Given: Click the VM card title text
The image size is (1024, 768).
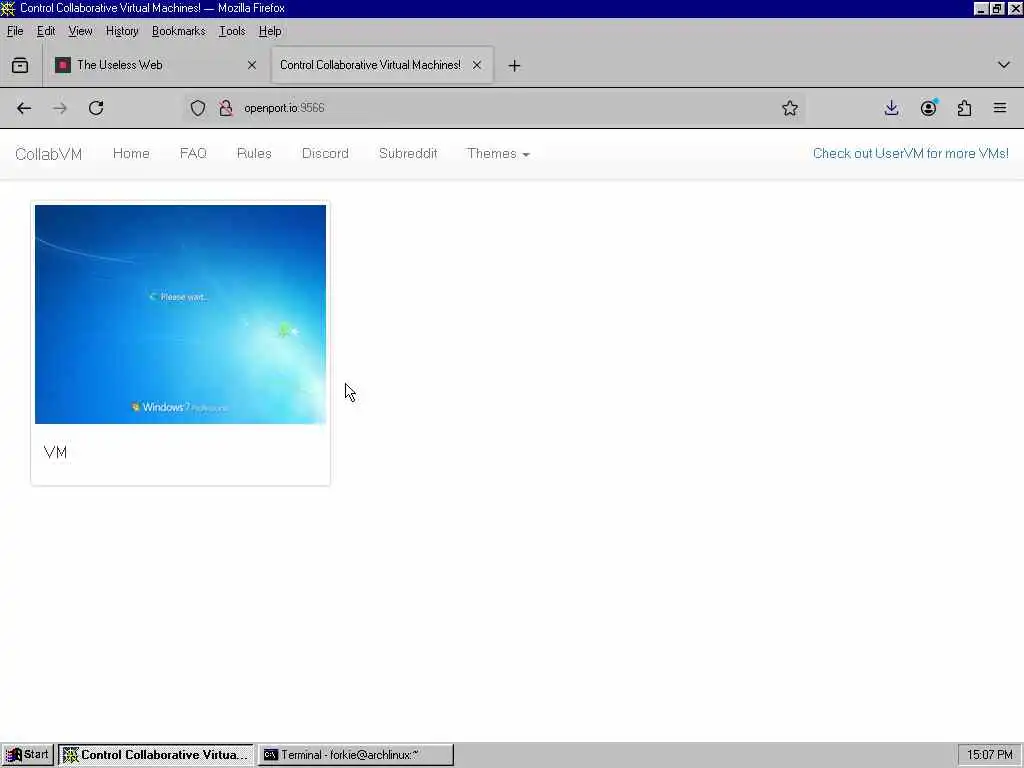Looking at the screenshot, I should click(56, 453).
